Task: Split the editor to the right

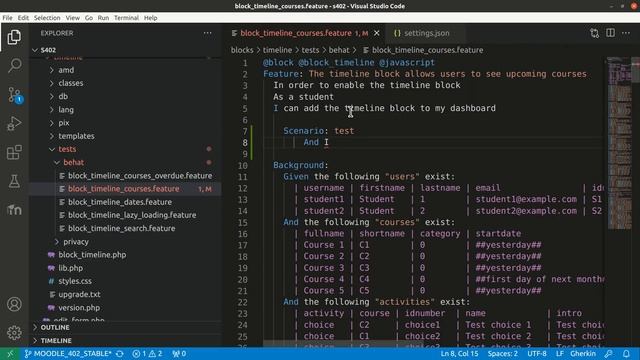Action: (x=610, y=33)
